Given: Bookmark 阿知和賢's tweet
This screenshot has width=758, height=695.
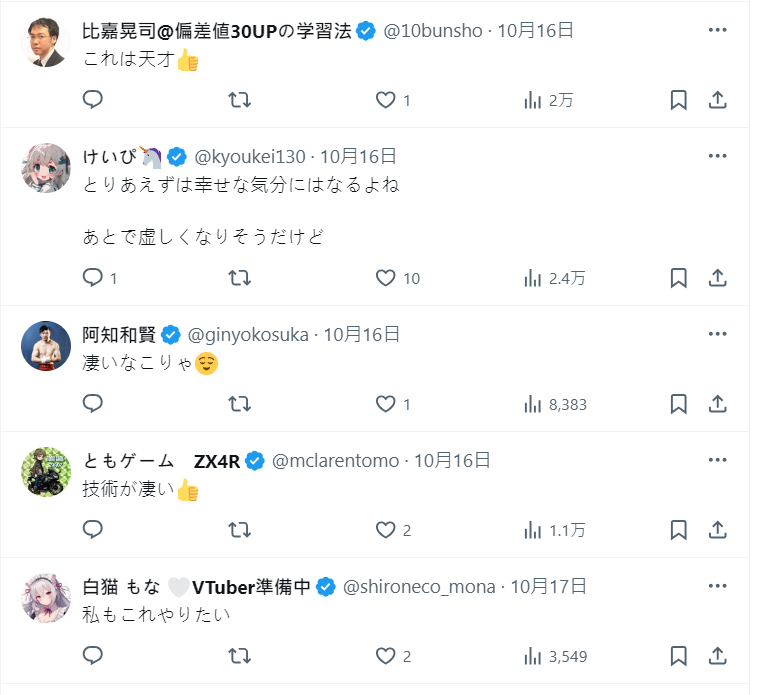Looking at the screenshot, I should pyautogui.click(x=678, y=404).
